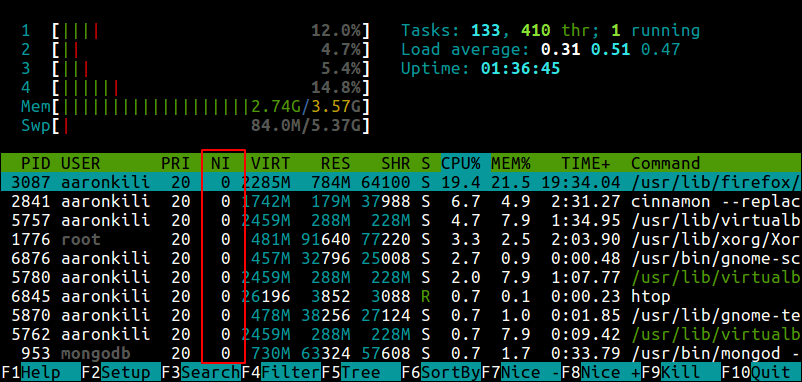Open Help via the F1 function bar item
The width and height of the screenshot is (802, 382).
[40, 373]
